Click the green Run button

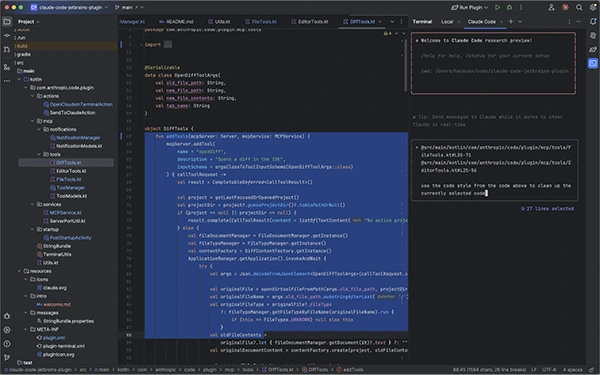[497, 7]
